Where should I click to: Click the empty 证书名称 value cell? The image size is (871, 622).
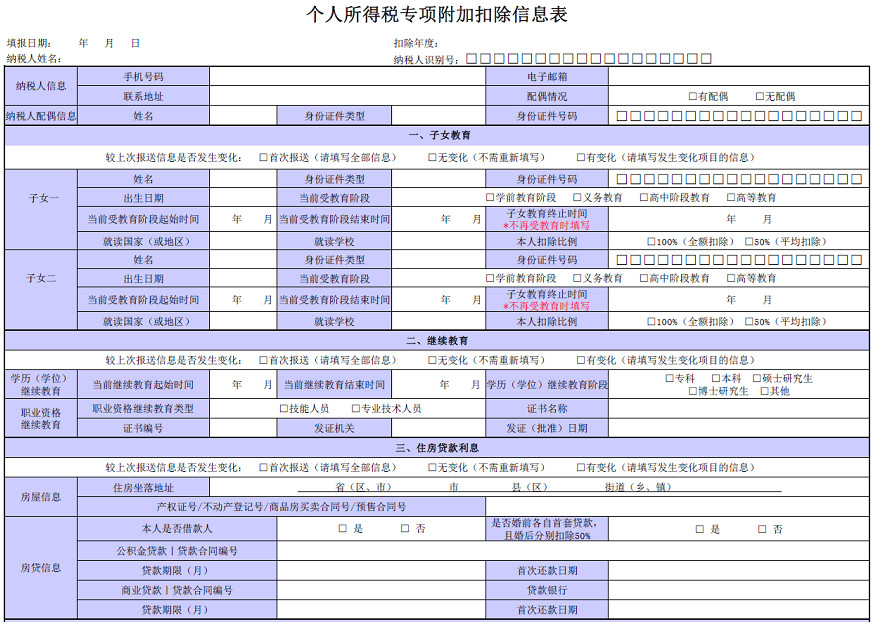click(x=739, y=409)
